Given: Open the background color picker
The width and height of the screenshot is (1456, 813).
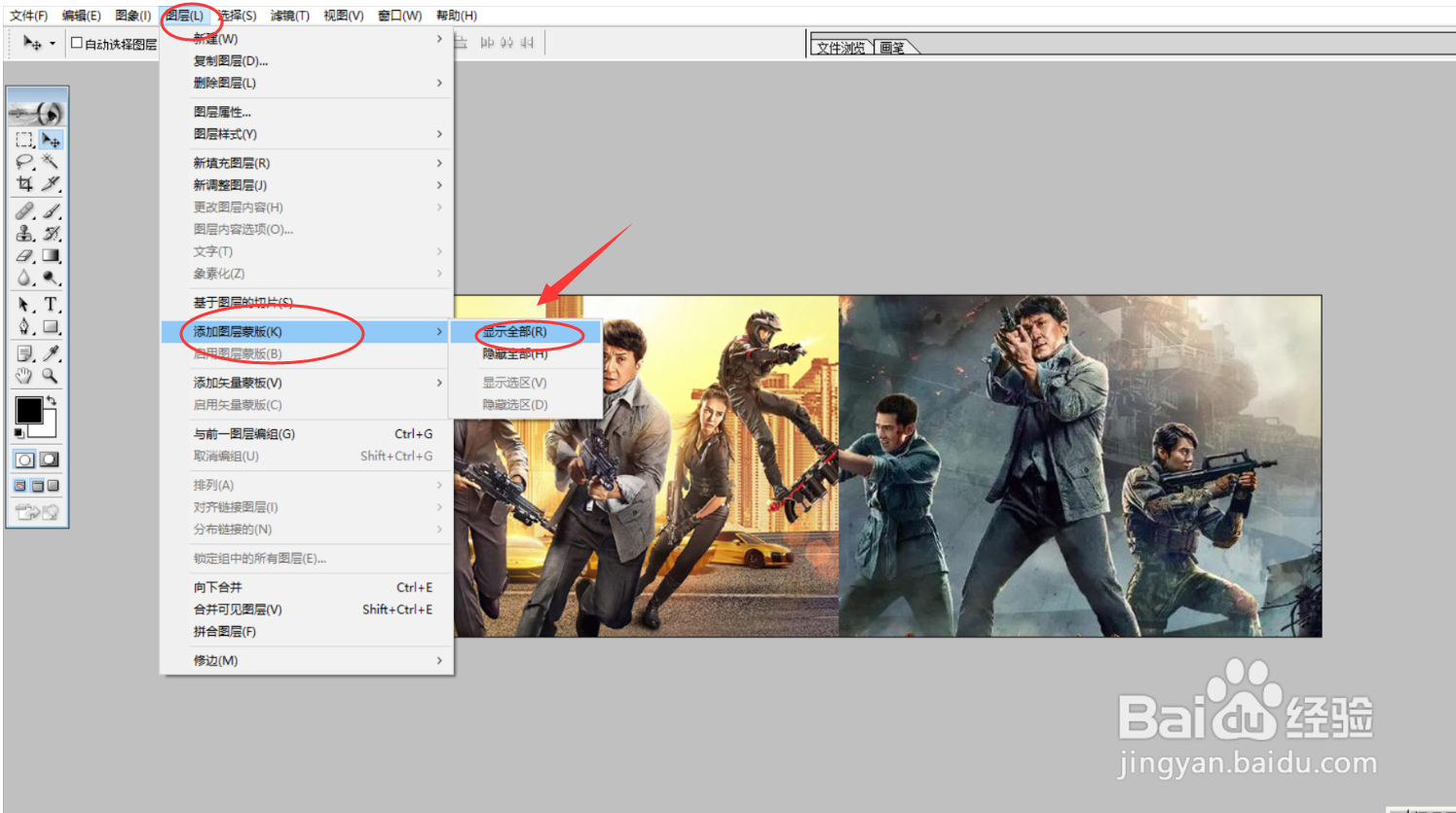Looking at the screenshot, I should (x=50, y=428).
